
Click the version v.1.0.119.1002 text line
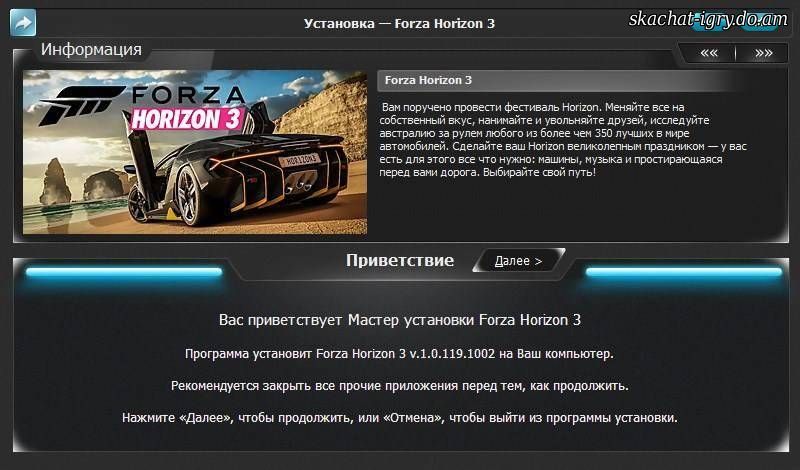(399, 354)
